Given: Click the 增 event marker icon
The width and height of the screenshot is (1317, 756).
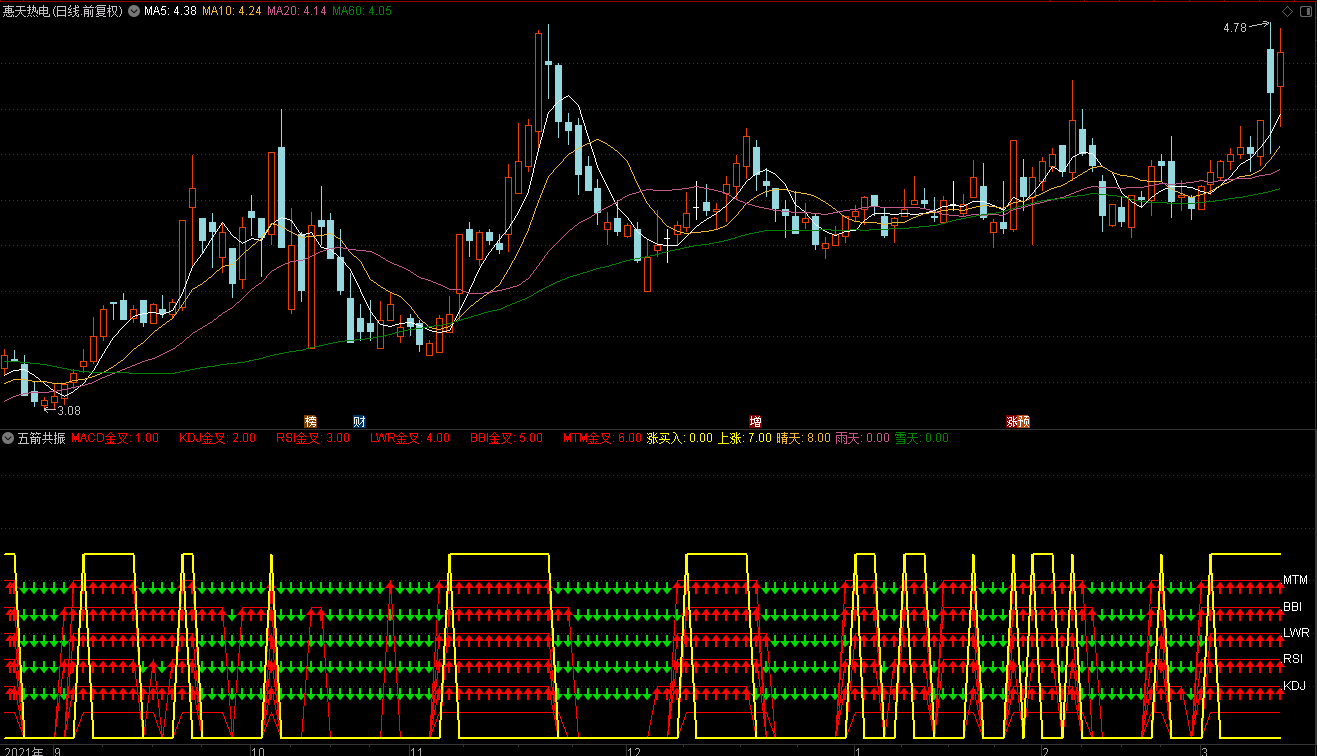Looking at the screenshot, I should click(x=755, y=421).
